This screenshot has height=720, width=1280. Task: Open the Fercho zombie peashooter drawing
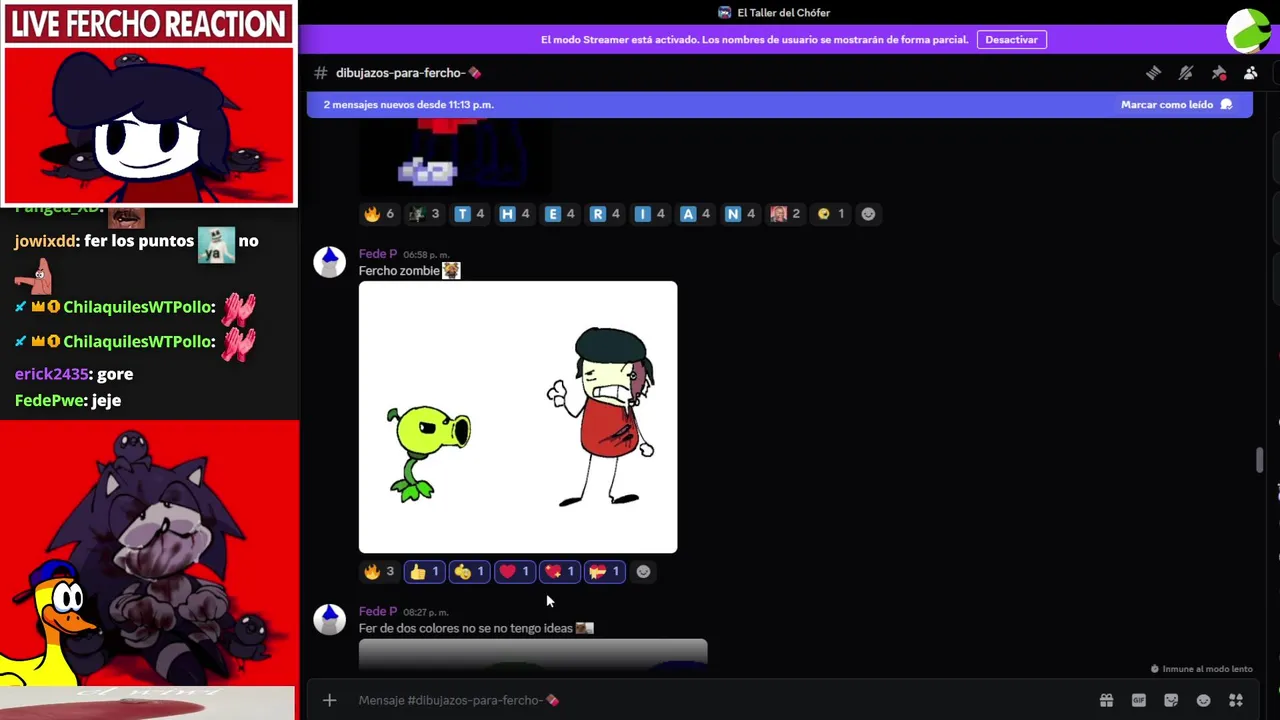pos(518,417)
